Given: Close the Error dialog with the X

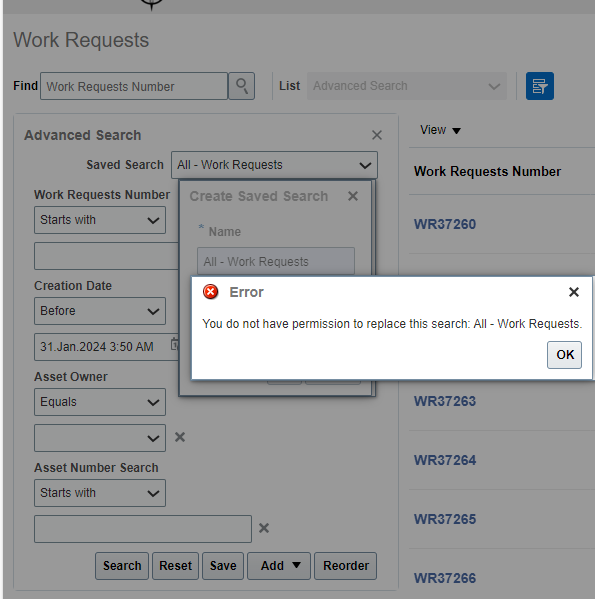Looking at the screenshot, I should (x=574, y=292).
